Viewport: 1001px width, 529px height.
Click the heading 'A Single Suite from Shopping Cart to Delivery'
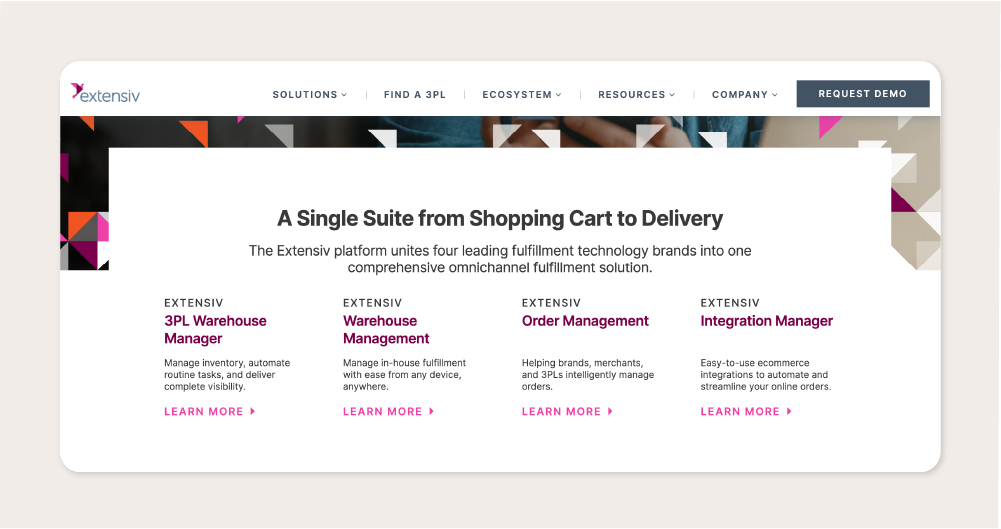click(x=500, y=218)
